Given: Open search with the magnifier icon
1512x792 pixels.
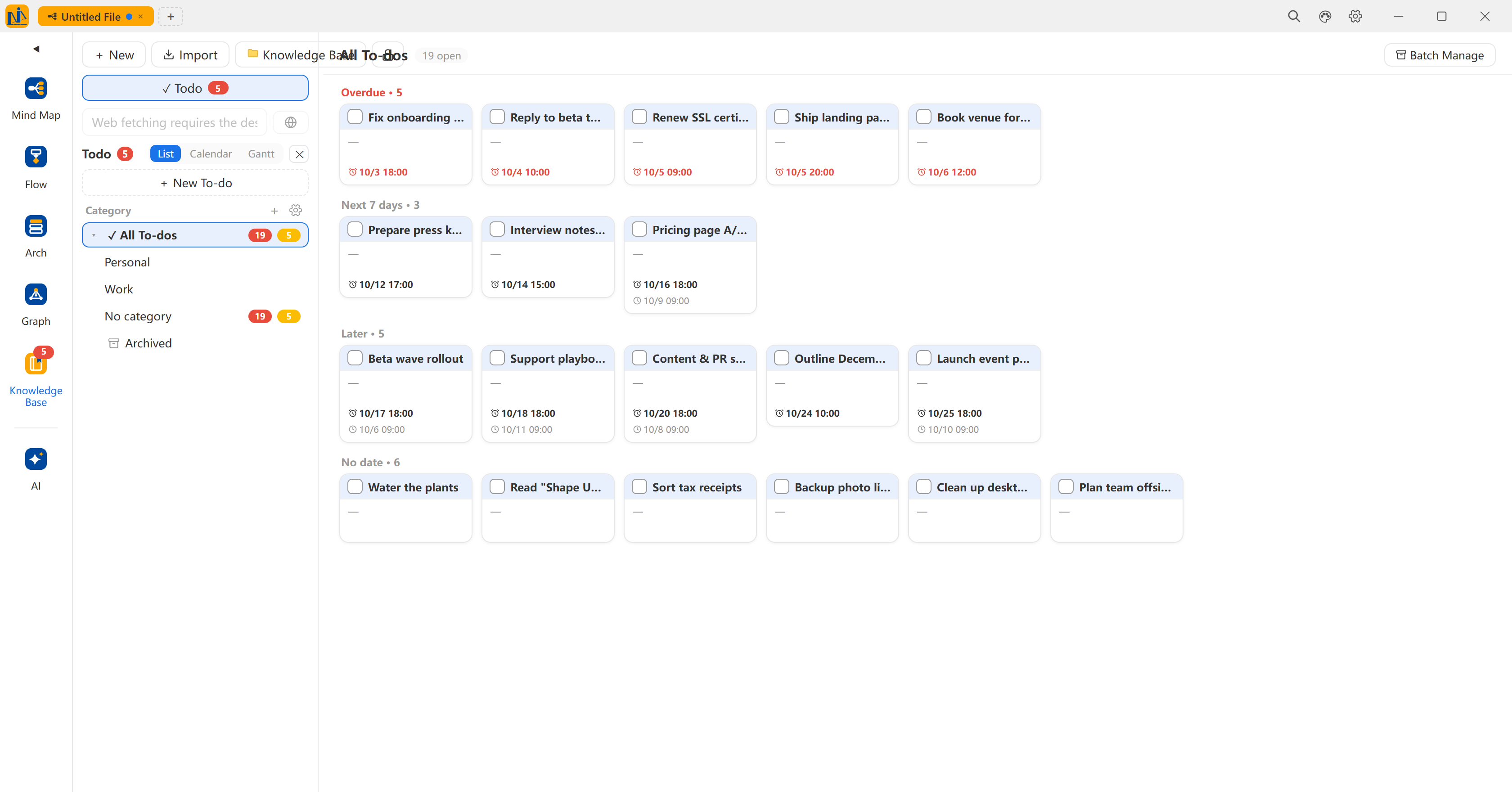Looking at the screenshot, I should pyautogui.click(x=1294, y=17).
